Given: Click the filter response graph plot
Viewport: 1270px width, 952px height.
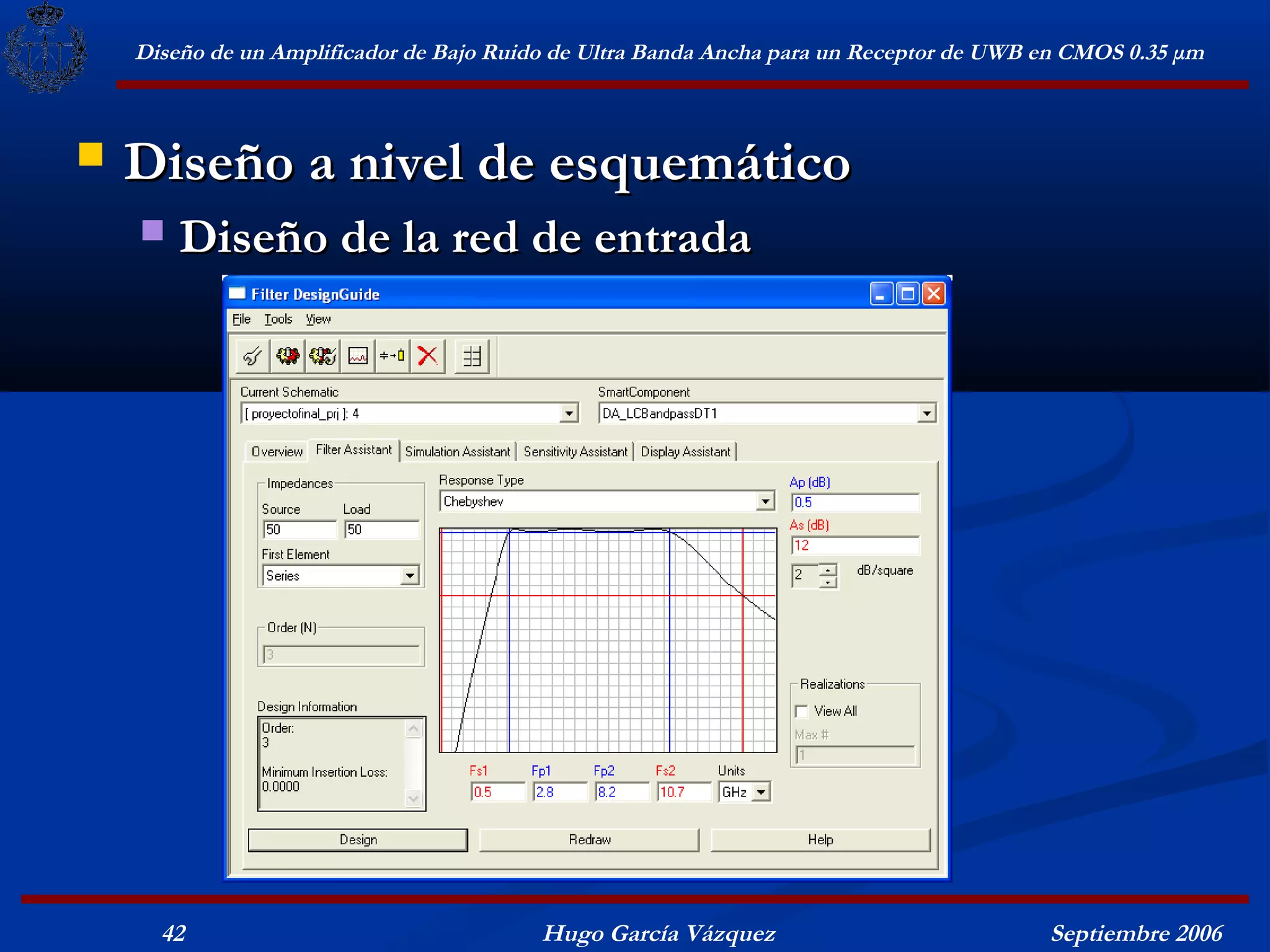Looking at the screenshot, I should (608, 640).
